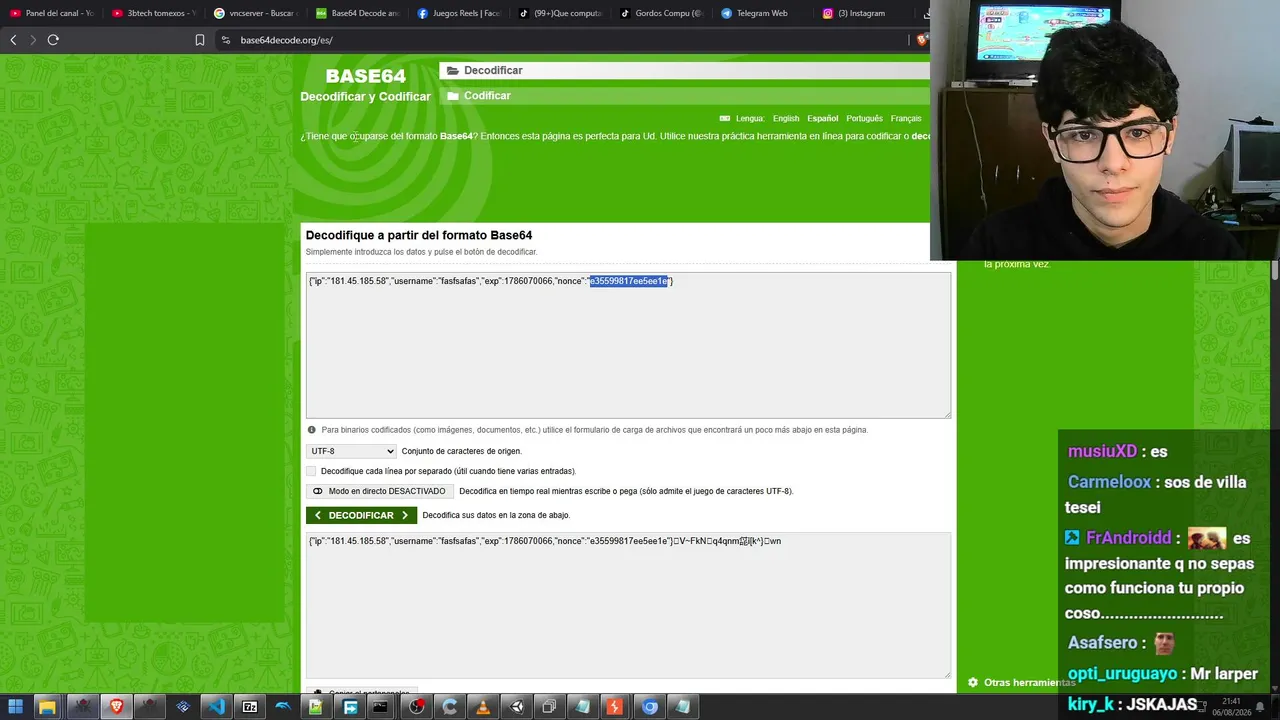Switch language to Français
Image resolution: width=1280 pixels, height=720 pixels.
click(906, 118)
